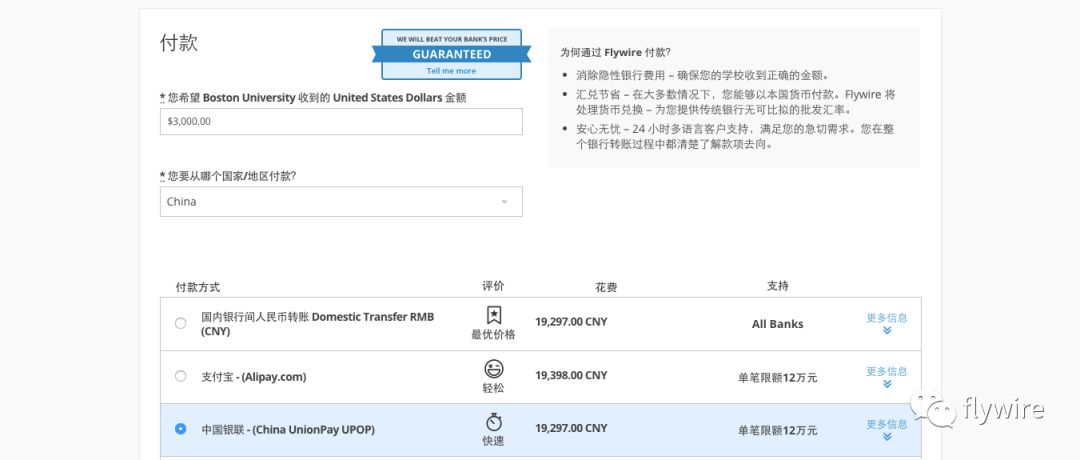The width and height of the screenshot is (1080, 460).
Task: Open 更多信息 for Alipay row
Action: click(x=886, y=371)
